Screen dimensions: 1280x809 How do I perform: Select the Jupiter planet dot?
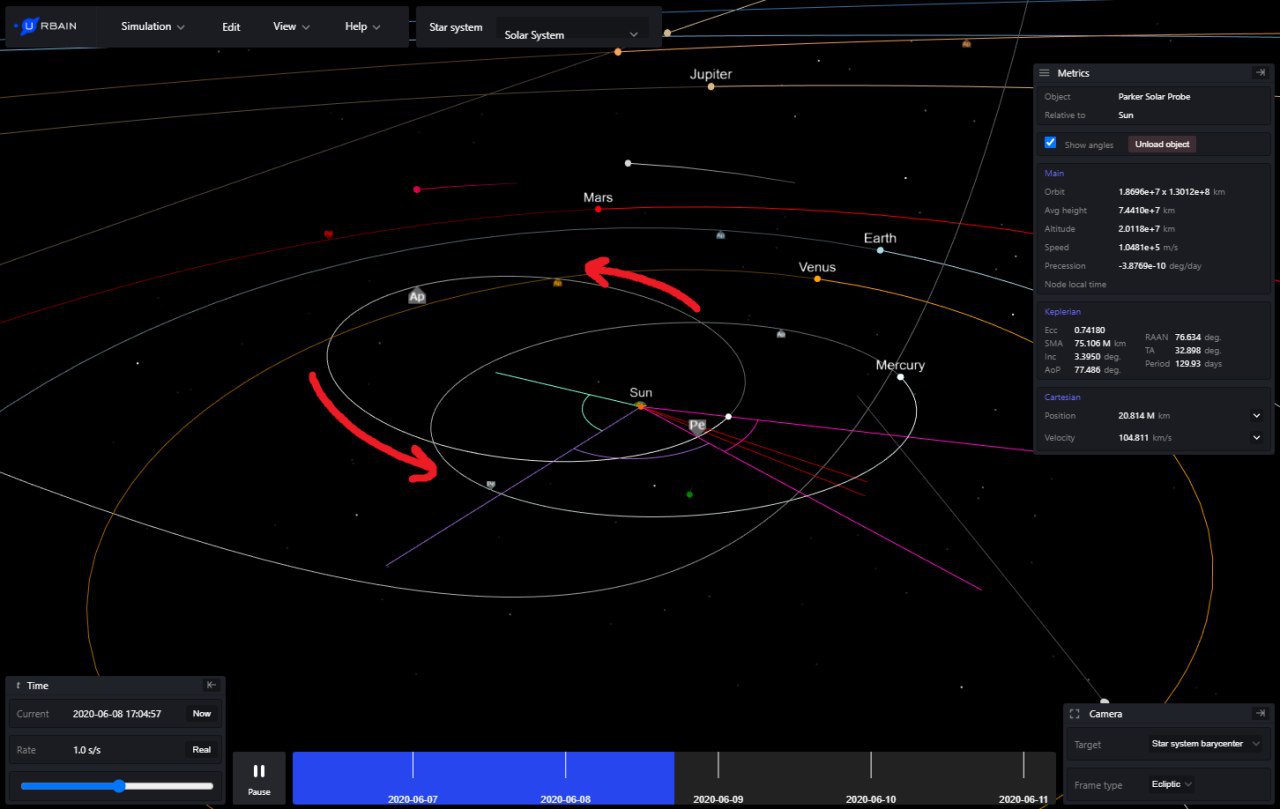pyautogui.click(x=711, y=87)
